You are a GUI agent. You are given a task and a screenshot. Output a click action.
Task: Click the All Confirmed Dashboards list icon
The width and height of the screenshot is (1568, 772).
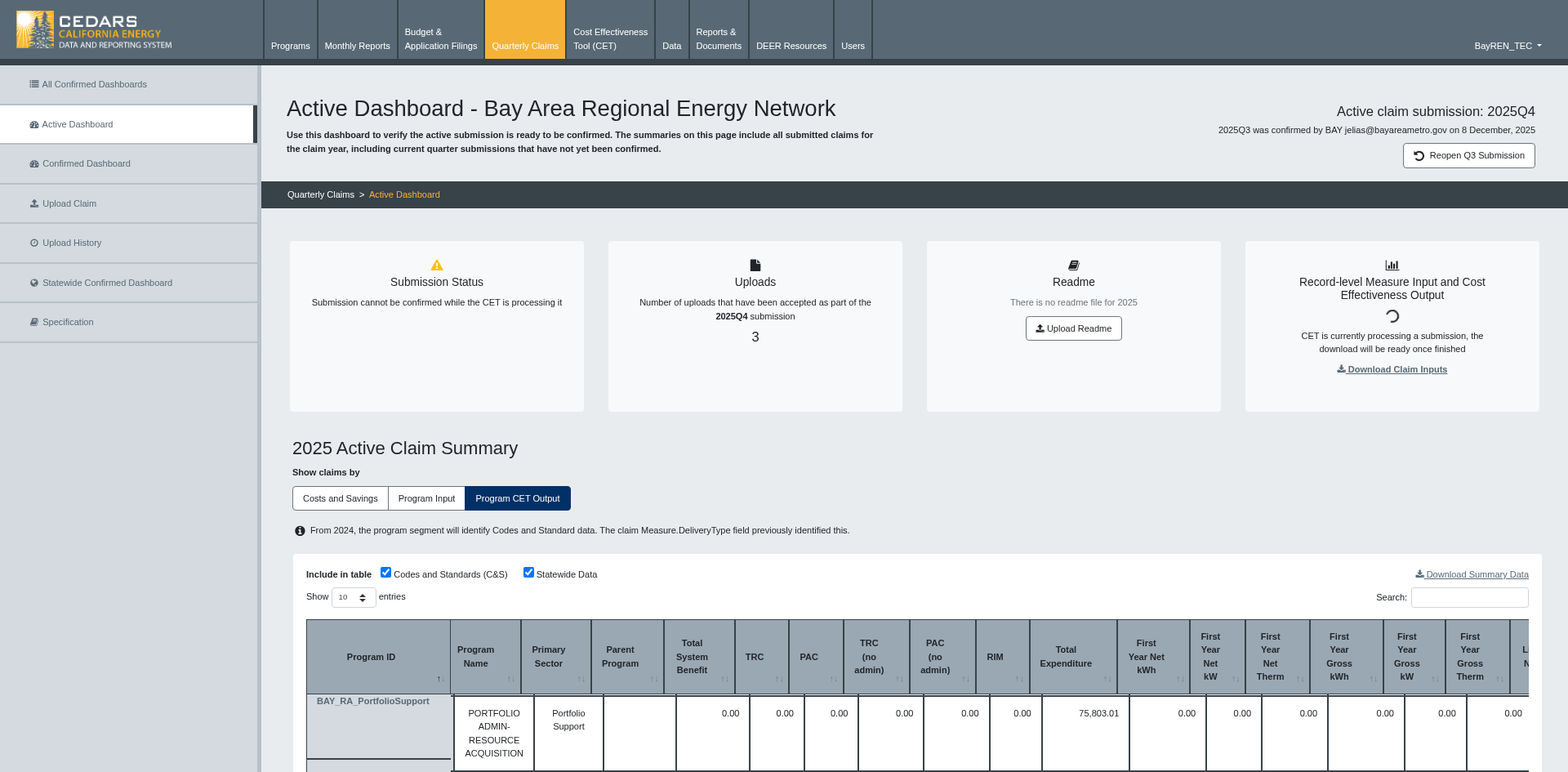[34, 84]
